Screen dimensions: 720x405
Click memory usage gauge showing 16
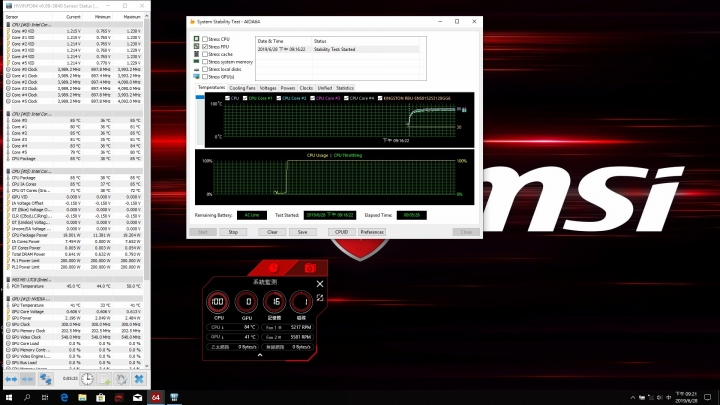tap(274, 302)
